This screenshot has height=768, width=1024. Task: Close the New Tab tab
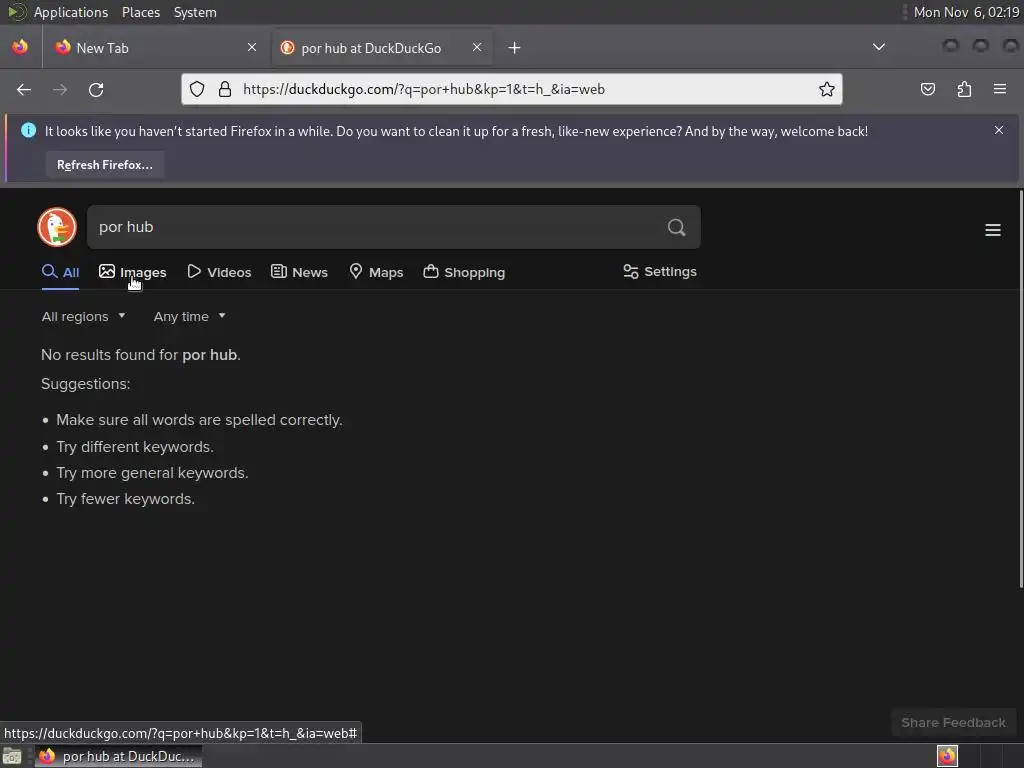252,47
